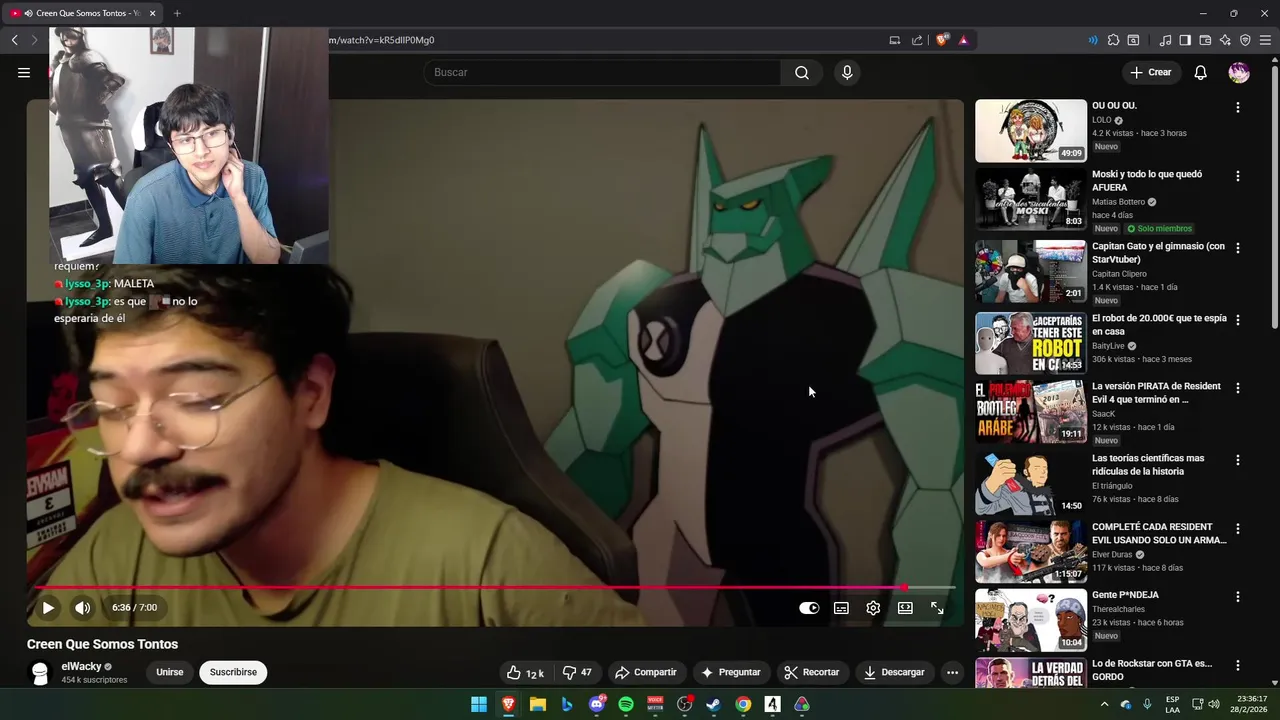Open a new browser tab
The image size is (1280, 720).
click(x=177, y=13)
